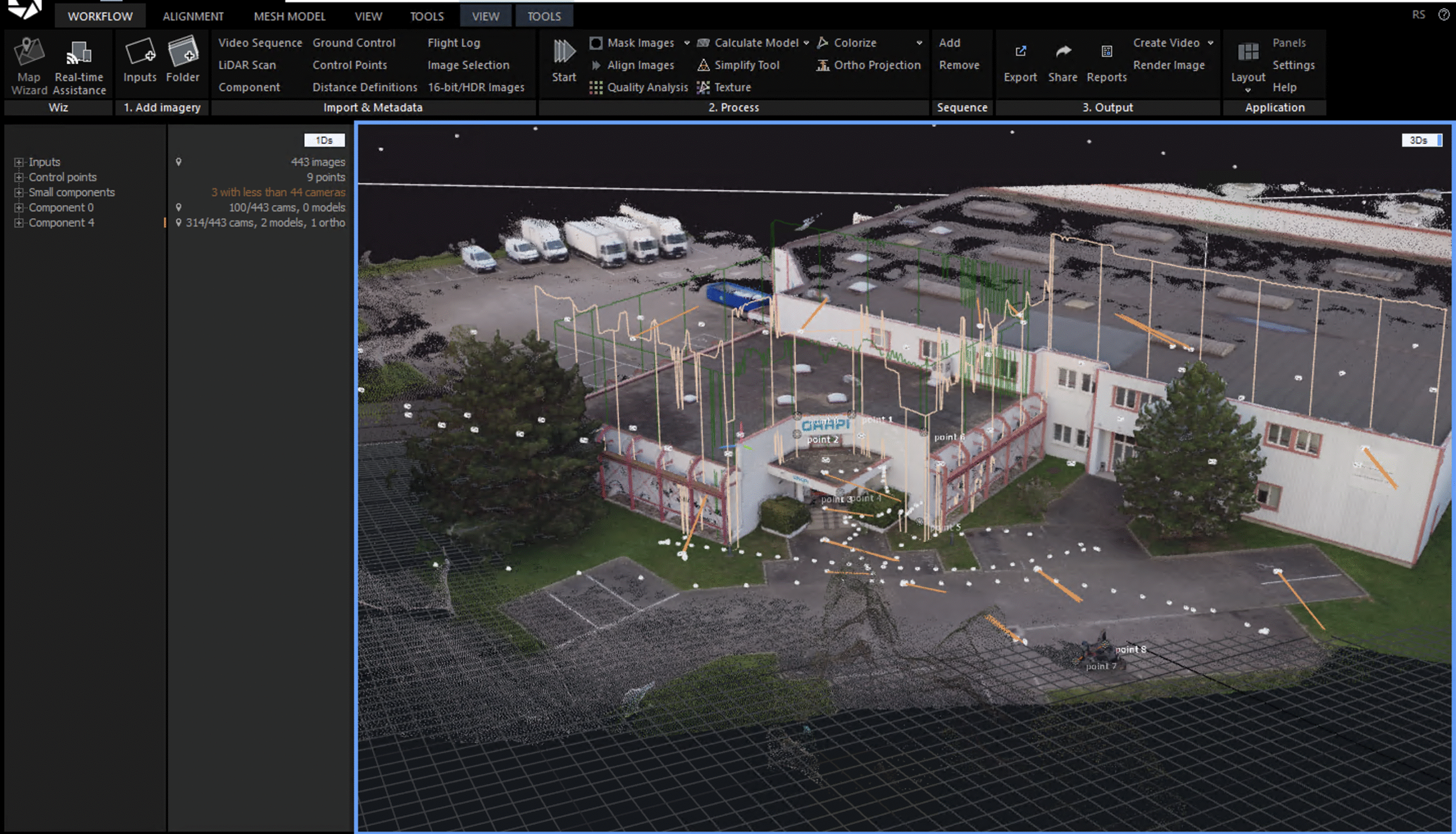Switch to the MESH MODEL ribbon tab

pos(289,16)
